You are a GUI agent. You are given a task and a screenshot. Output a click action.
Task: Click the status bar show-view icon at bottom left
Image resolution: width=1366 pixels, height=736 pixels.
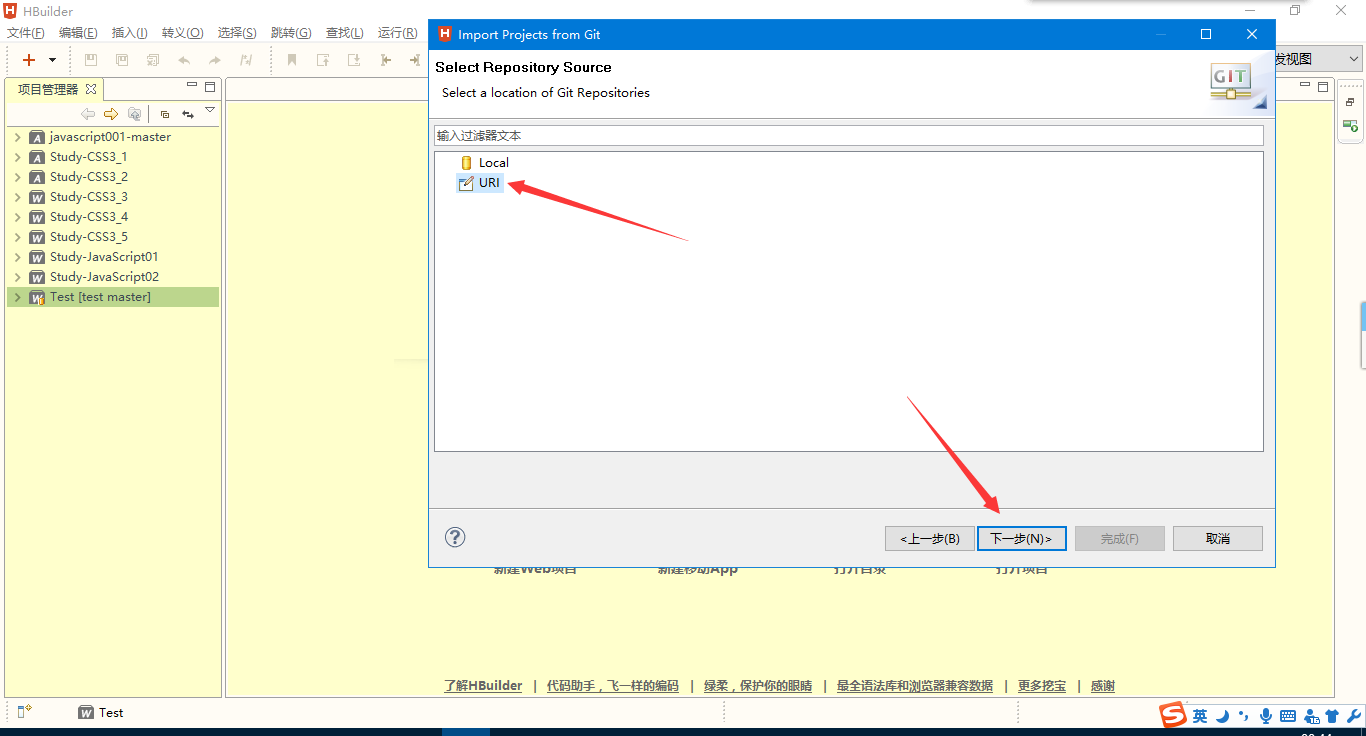coord(25,712)
